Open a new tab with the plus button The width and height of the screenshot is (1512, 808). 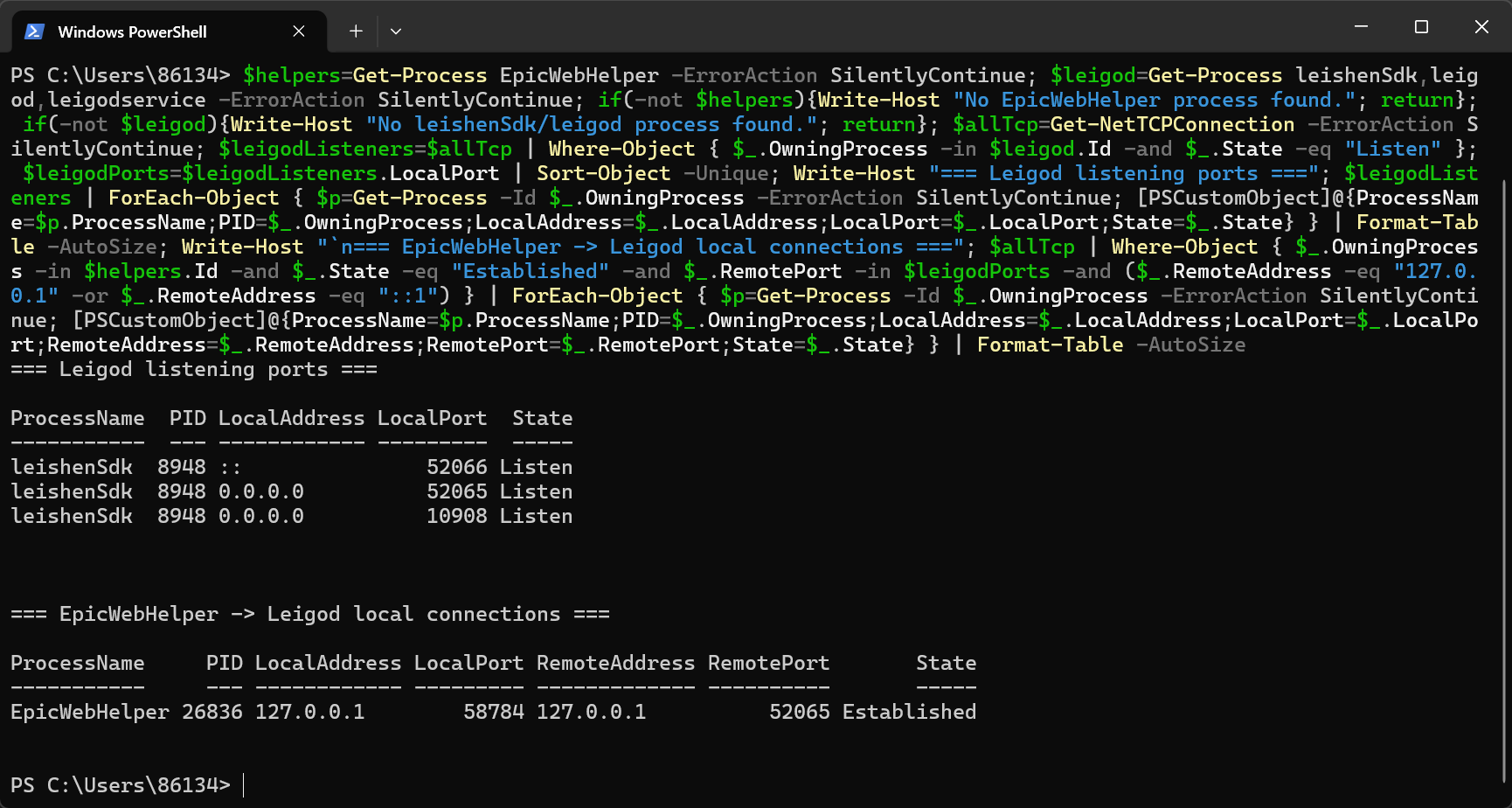pos(356,31)
